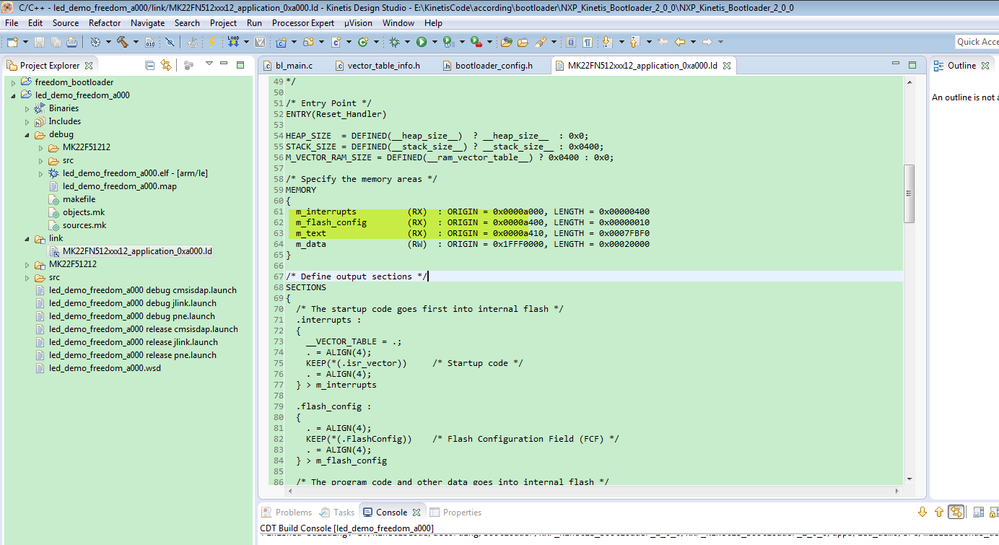Viewport: 999px width, 545px height.
Task: Click the New C source file icon
Action: coord(336,42)
